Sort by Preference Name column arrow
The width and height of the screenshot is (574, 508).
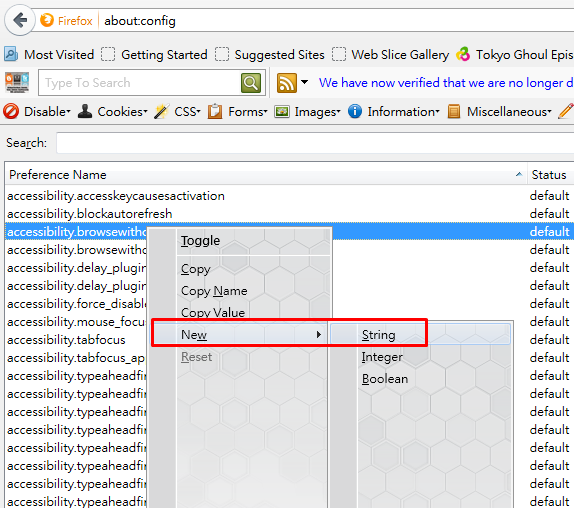[x=519, y=175]
